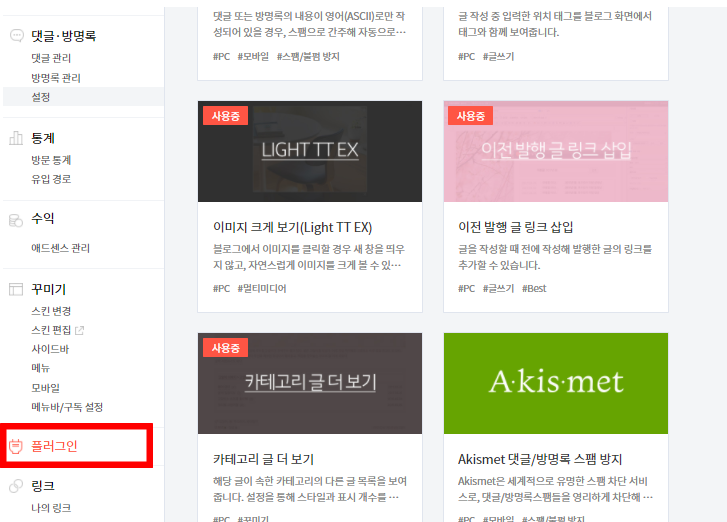The width and height of the screenshot is (727, 522).
Task: Click the 플러그인 plug icon
Action: pos(16,446)
